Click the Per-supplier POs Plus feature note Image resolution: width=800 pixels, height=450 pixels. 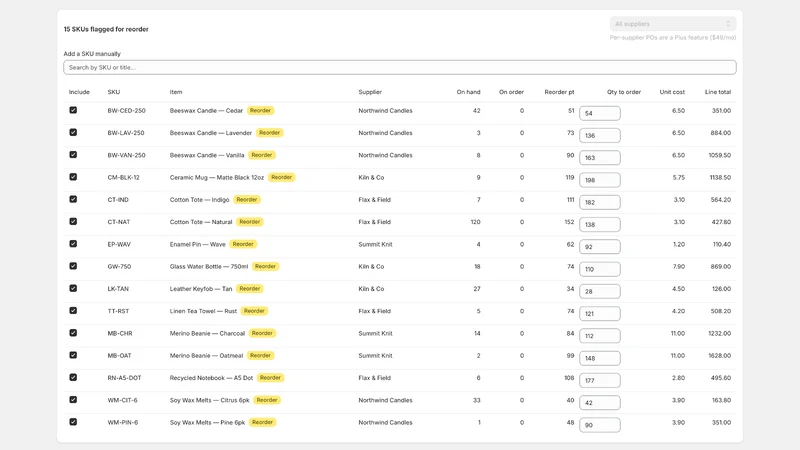coord(672,37)
